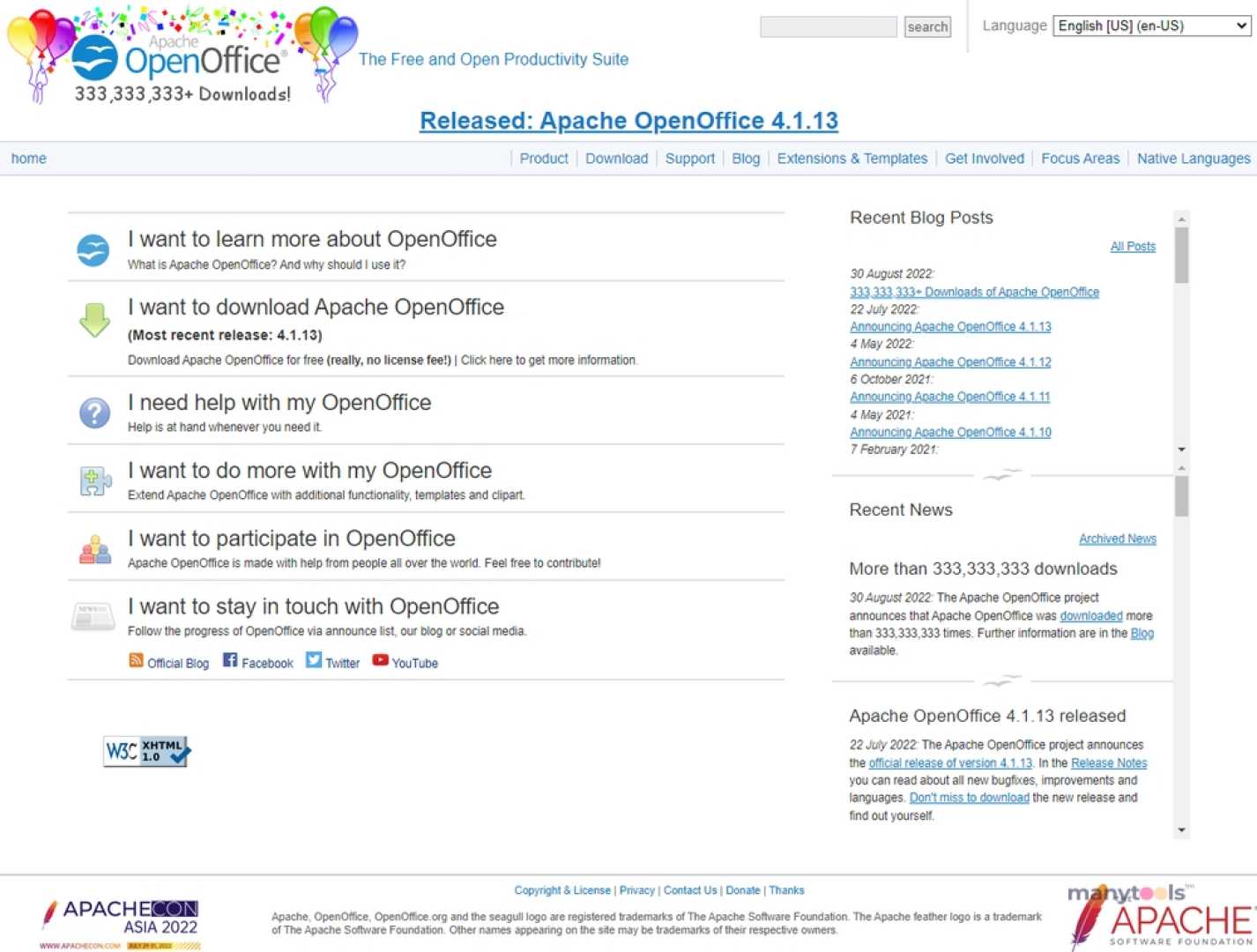This screenshot has height=952, width=1257.
Task: Open the Language dropdown
Action: click(x=1152, y=26)
